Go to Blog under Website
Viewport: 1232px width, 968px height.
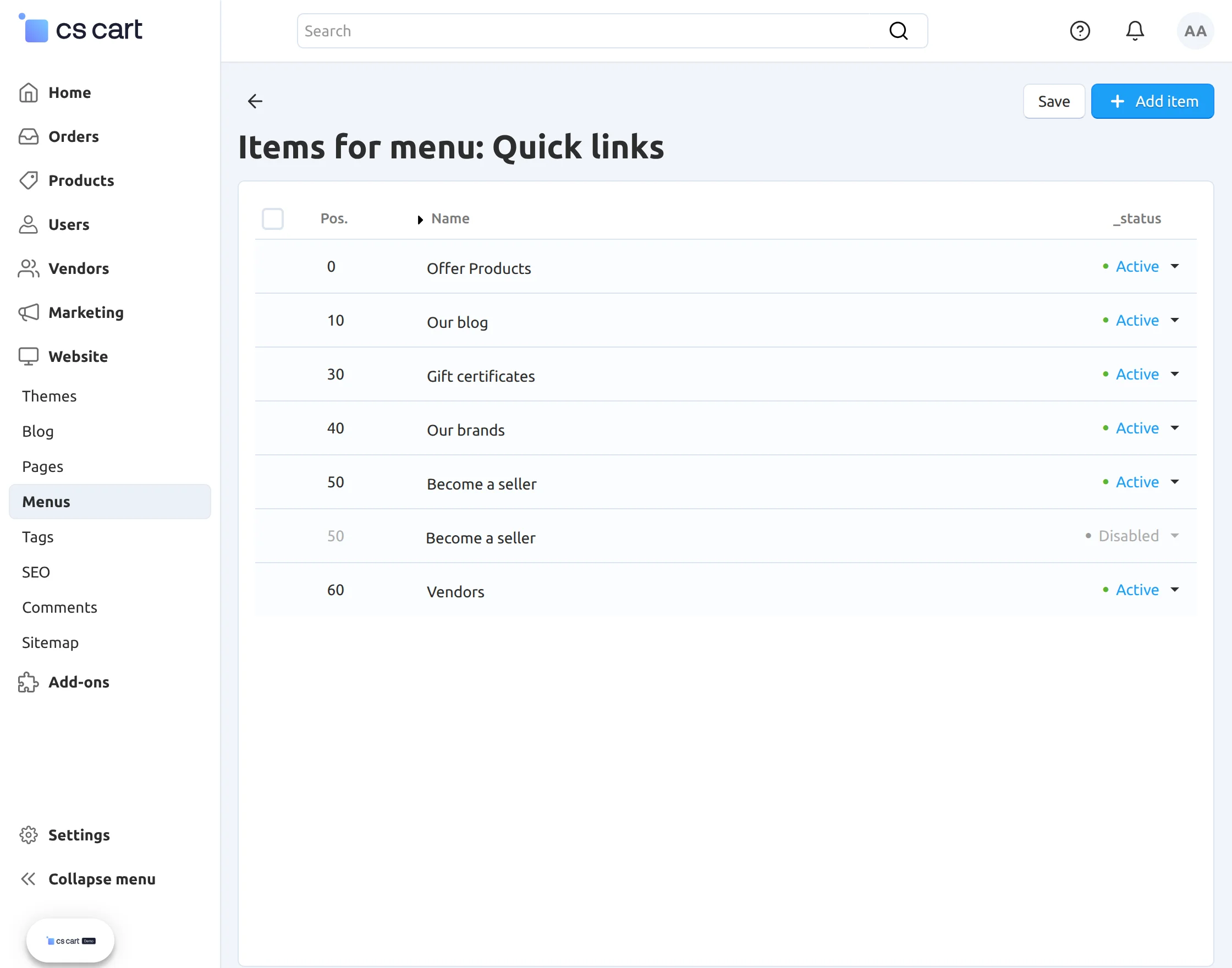(38, 431)
